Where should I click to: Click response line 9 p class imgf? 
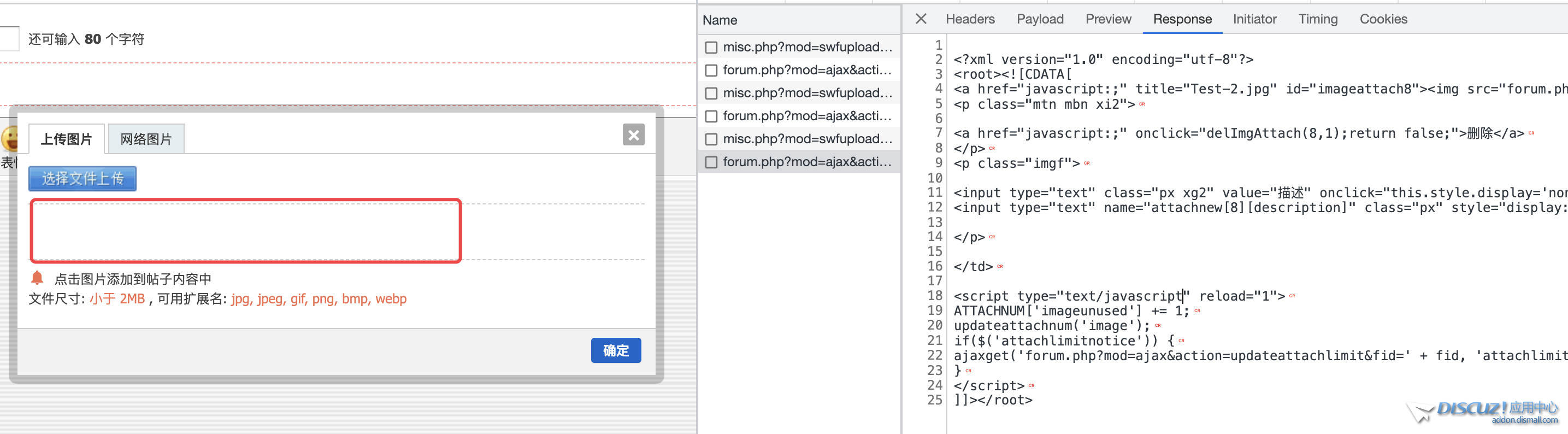click(x=1017, y=163)
